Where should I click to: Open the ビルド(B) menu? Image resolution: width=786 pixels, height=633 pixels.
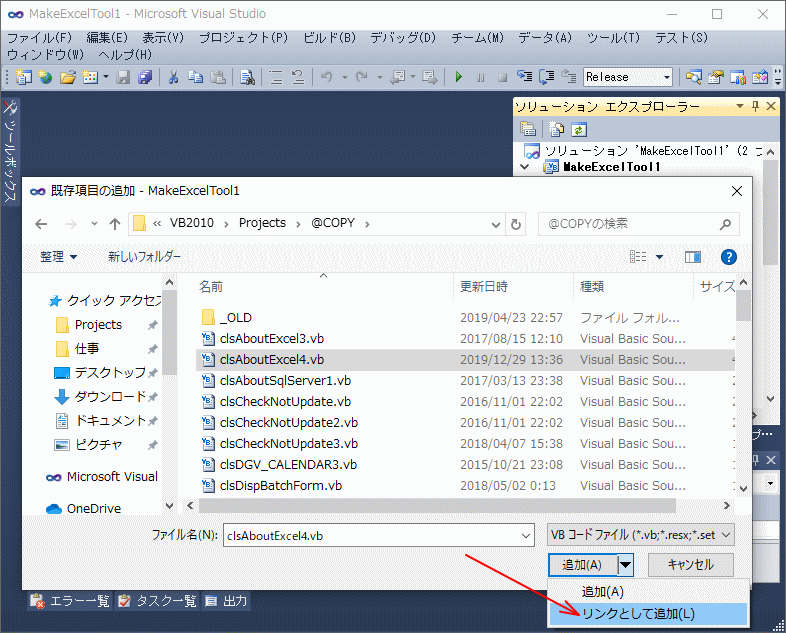tap(329, 38)
